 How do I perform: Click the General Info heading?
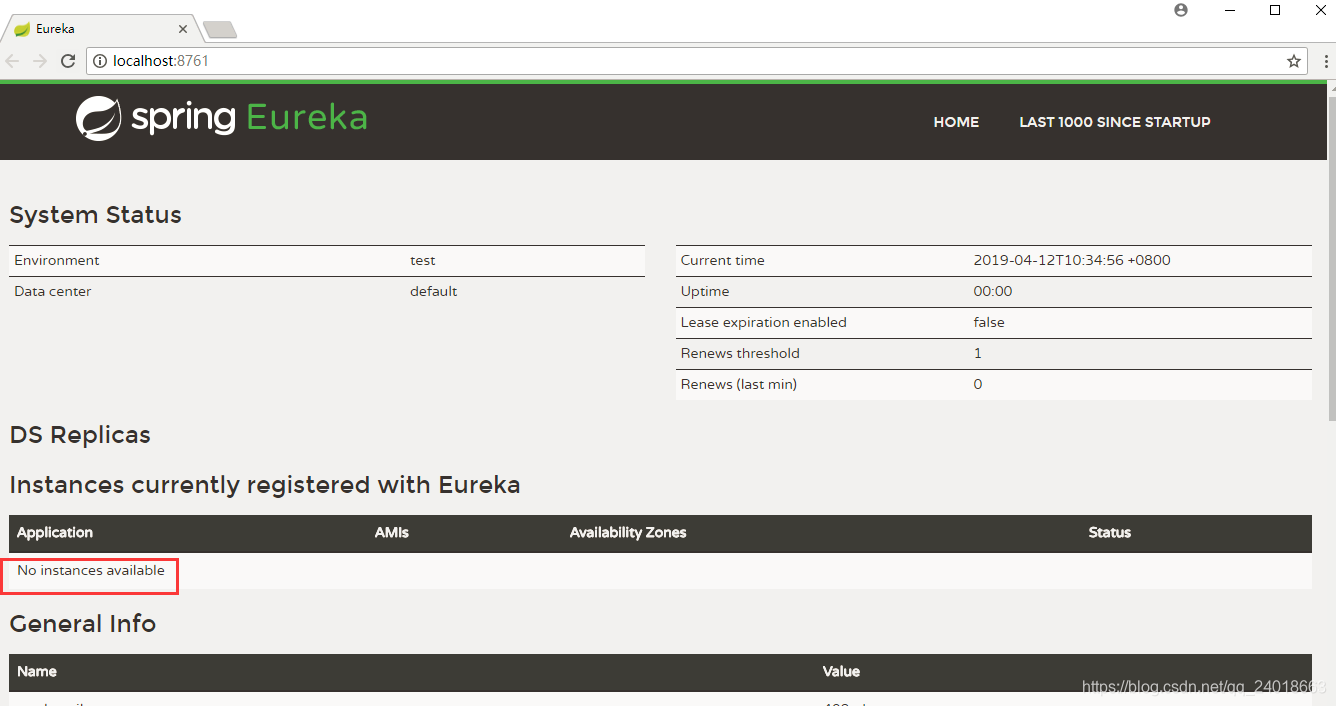click(x=83, y=624)
